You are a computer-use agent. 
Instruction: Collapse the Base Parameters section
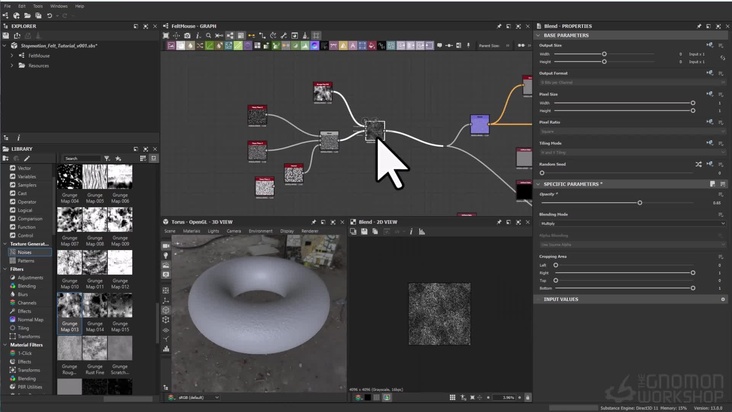[538, 35]
